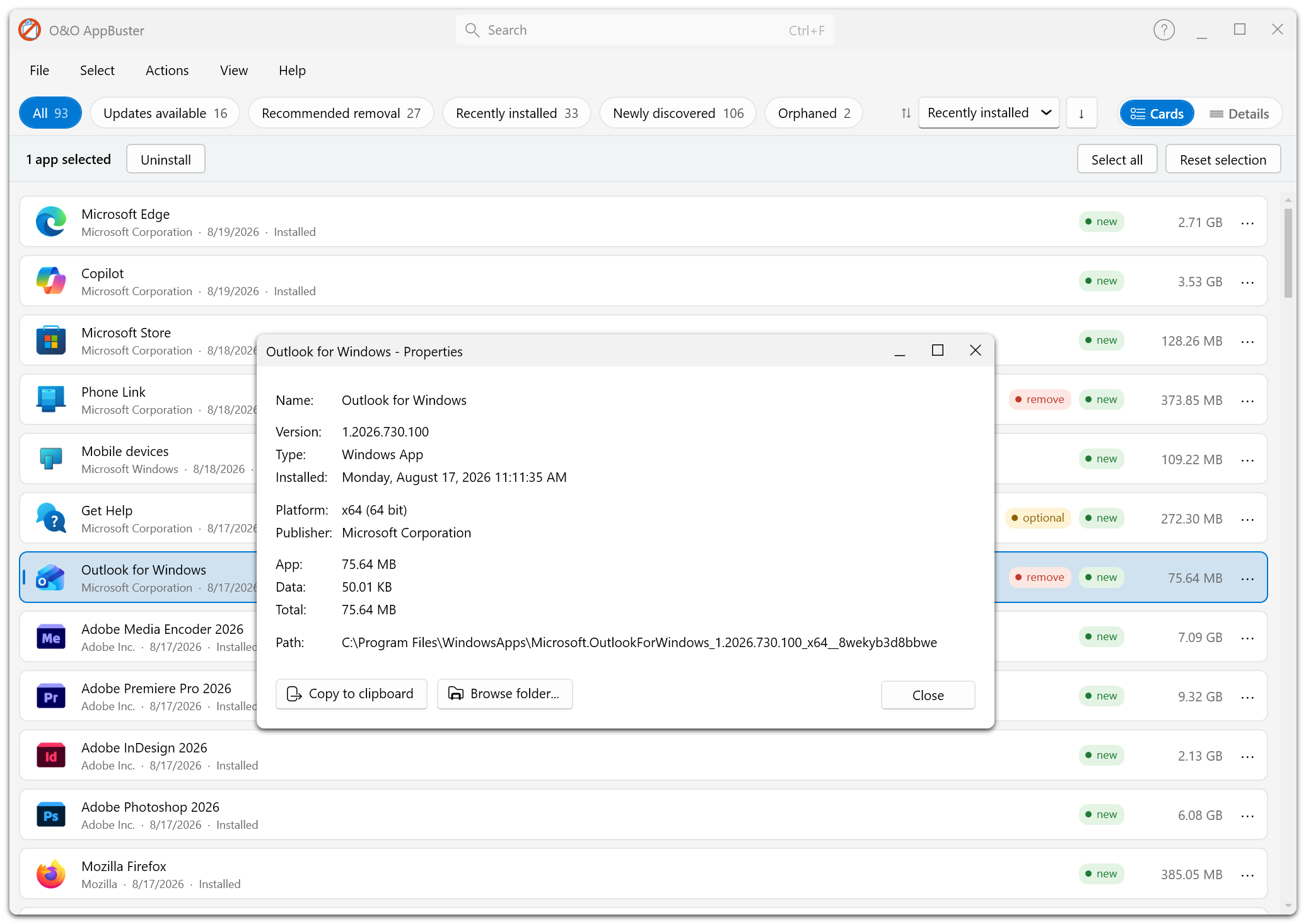Maximize the Properties dialog
Image resolution: width=1306 pixels, height=924 pixels.
pos(938,351)
